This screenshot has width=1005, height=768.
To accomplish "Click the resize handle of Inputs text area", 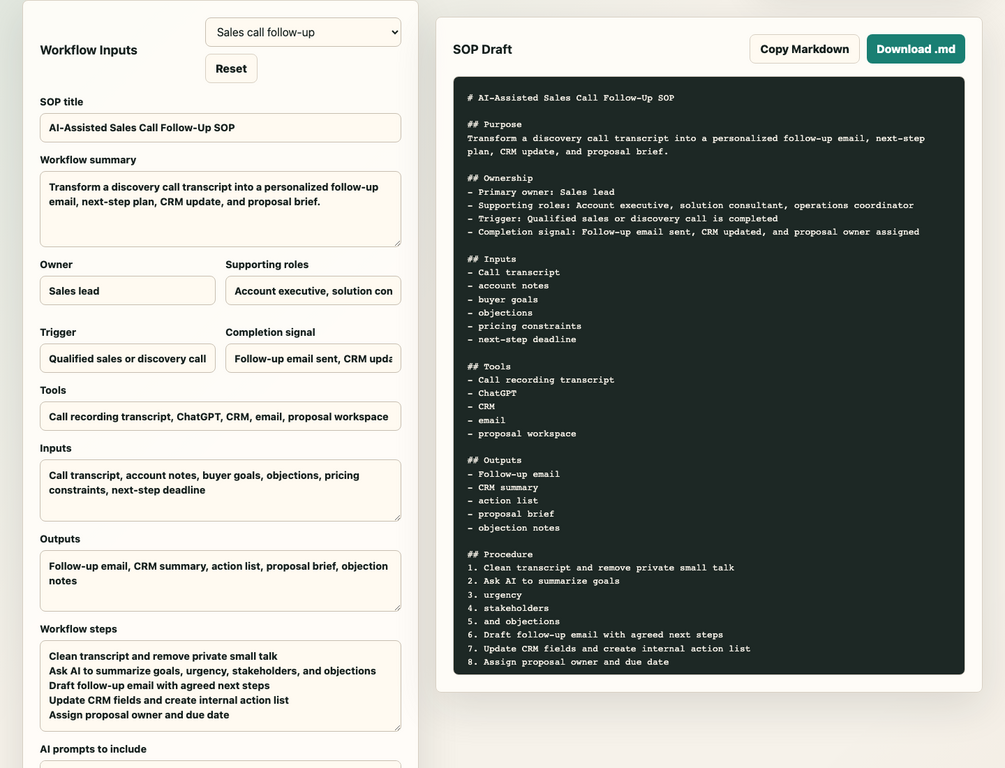I will point(396,516).
